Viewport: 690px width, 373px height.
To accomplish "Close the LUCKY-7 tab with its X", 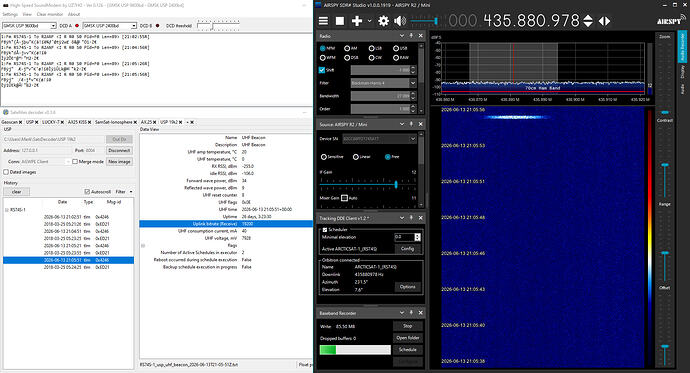I will click(x=62, y=122).
